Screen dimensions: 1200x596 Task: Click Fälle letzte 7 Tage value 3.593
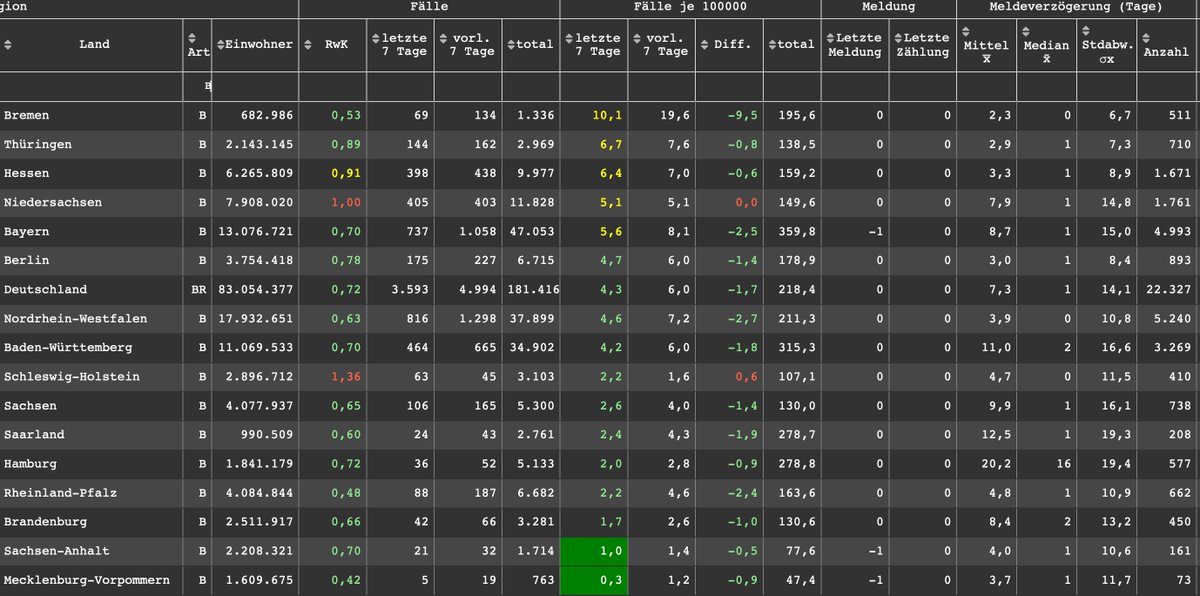point(408,290)
